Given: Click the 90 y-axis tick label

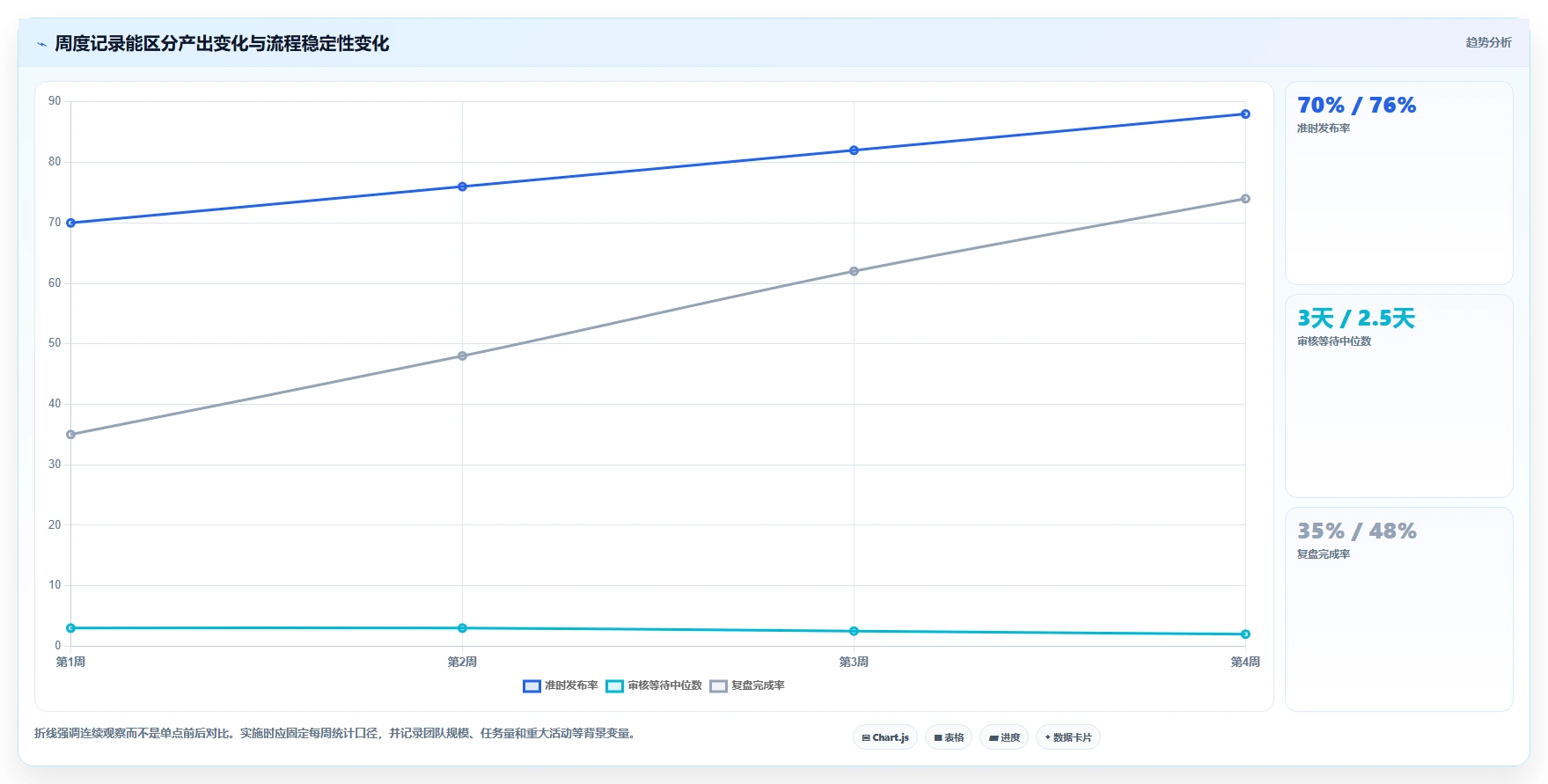Looking at the screenshot, I should click(x=55, y=101).
